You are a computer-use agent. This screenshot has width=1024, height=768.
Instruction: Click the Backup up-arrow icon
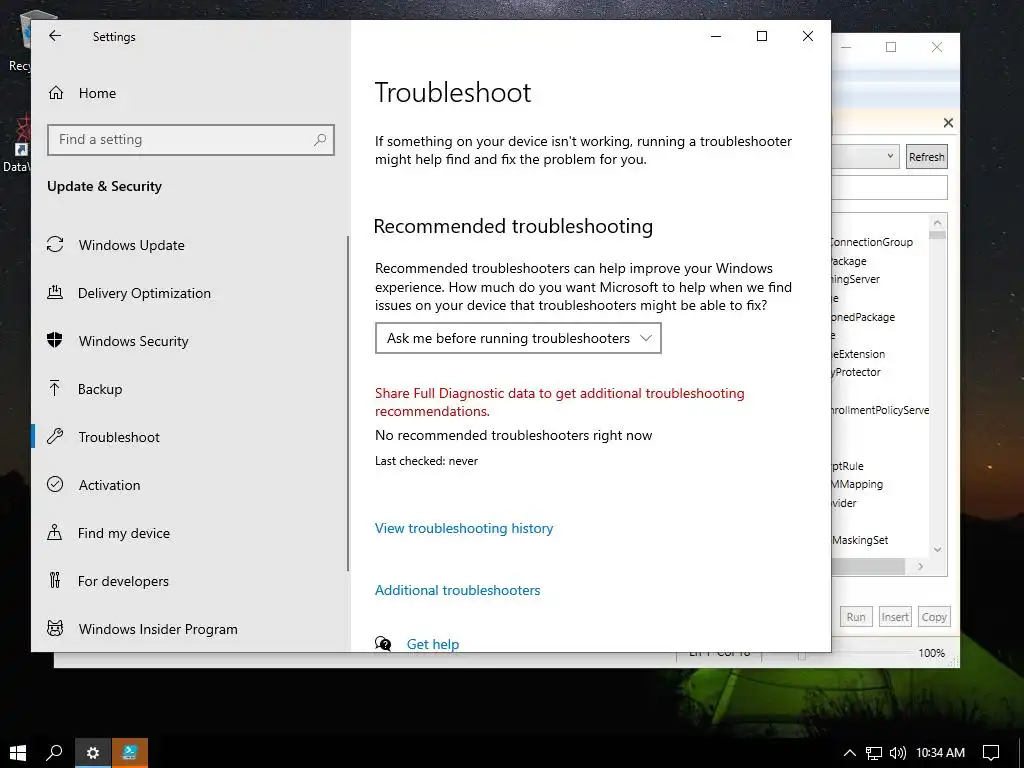coord(55,389)
